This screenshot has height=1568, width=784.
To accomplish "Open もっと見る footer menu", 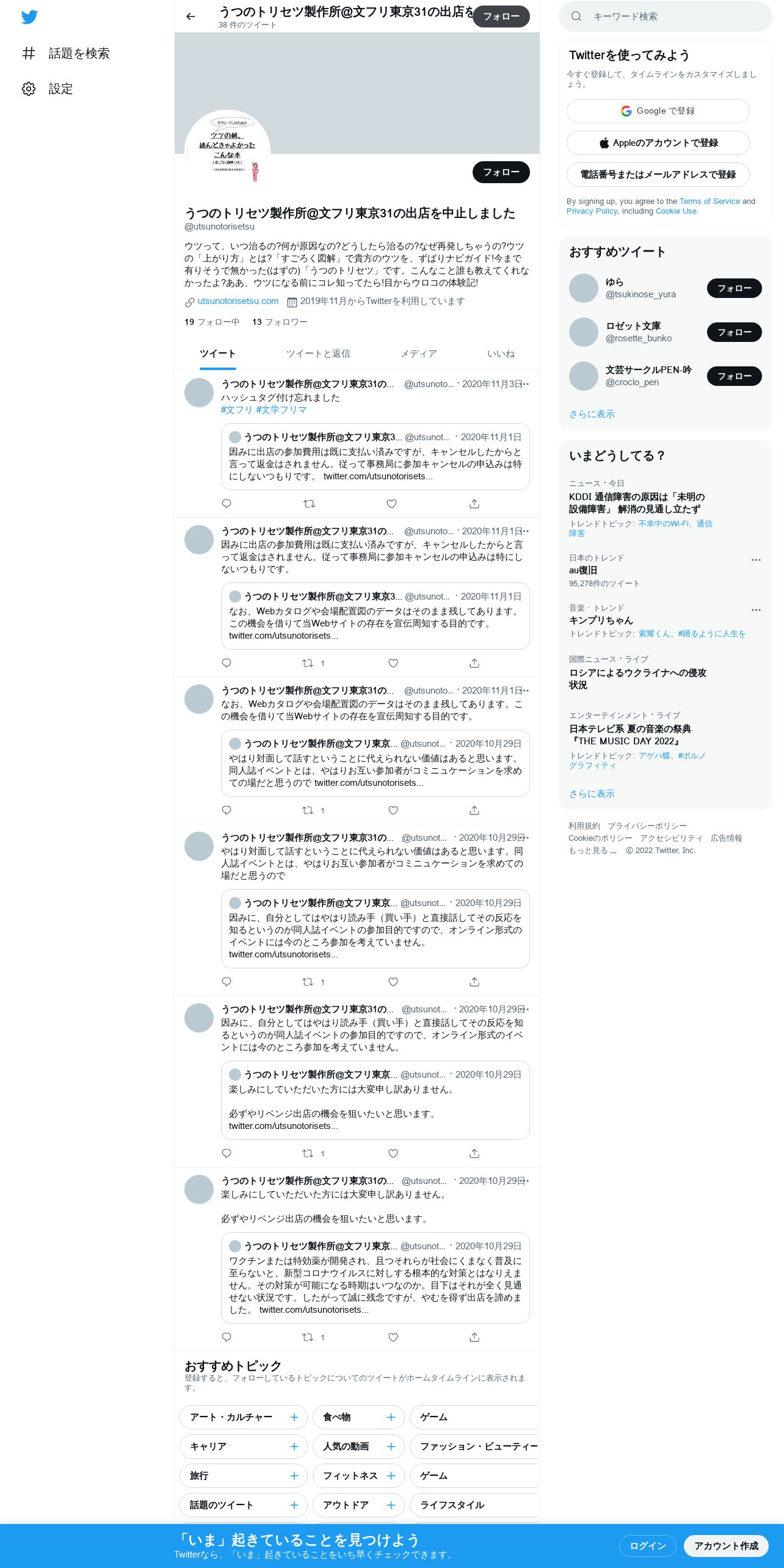I will click(x=592, y=851).
